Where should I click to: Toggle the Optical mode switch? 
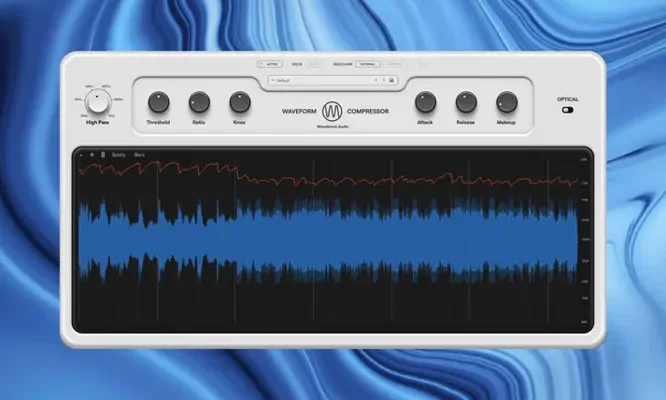coord(567,110)
